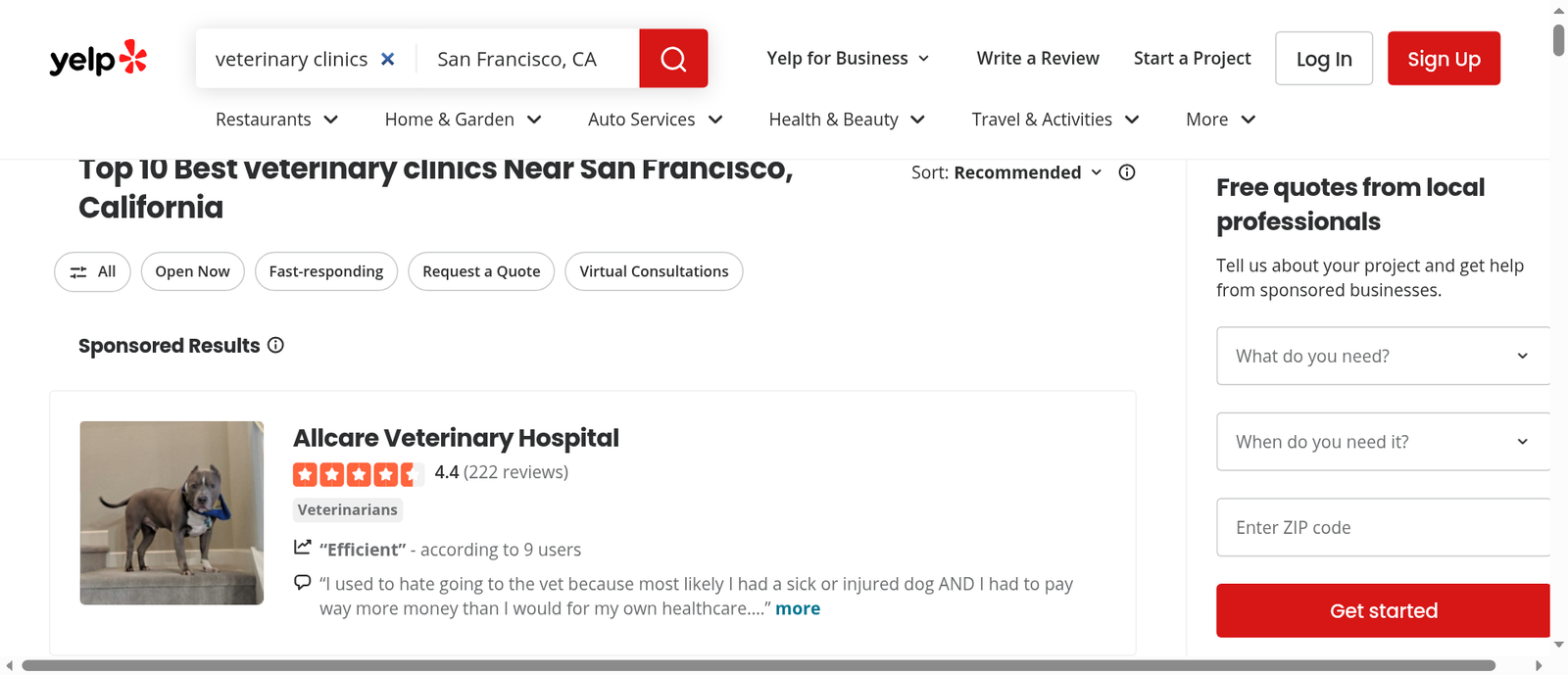Focus the veterinary clinics search field
The height and width of the screenshot is (675, 1568).
(x=291, y=59)
